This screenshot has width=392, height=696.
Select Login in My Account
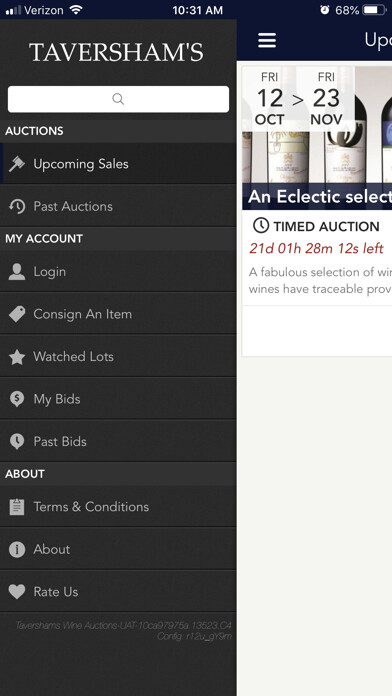click(118, 272)
